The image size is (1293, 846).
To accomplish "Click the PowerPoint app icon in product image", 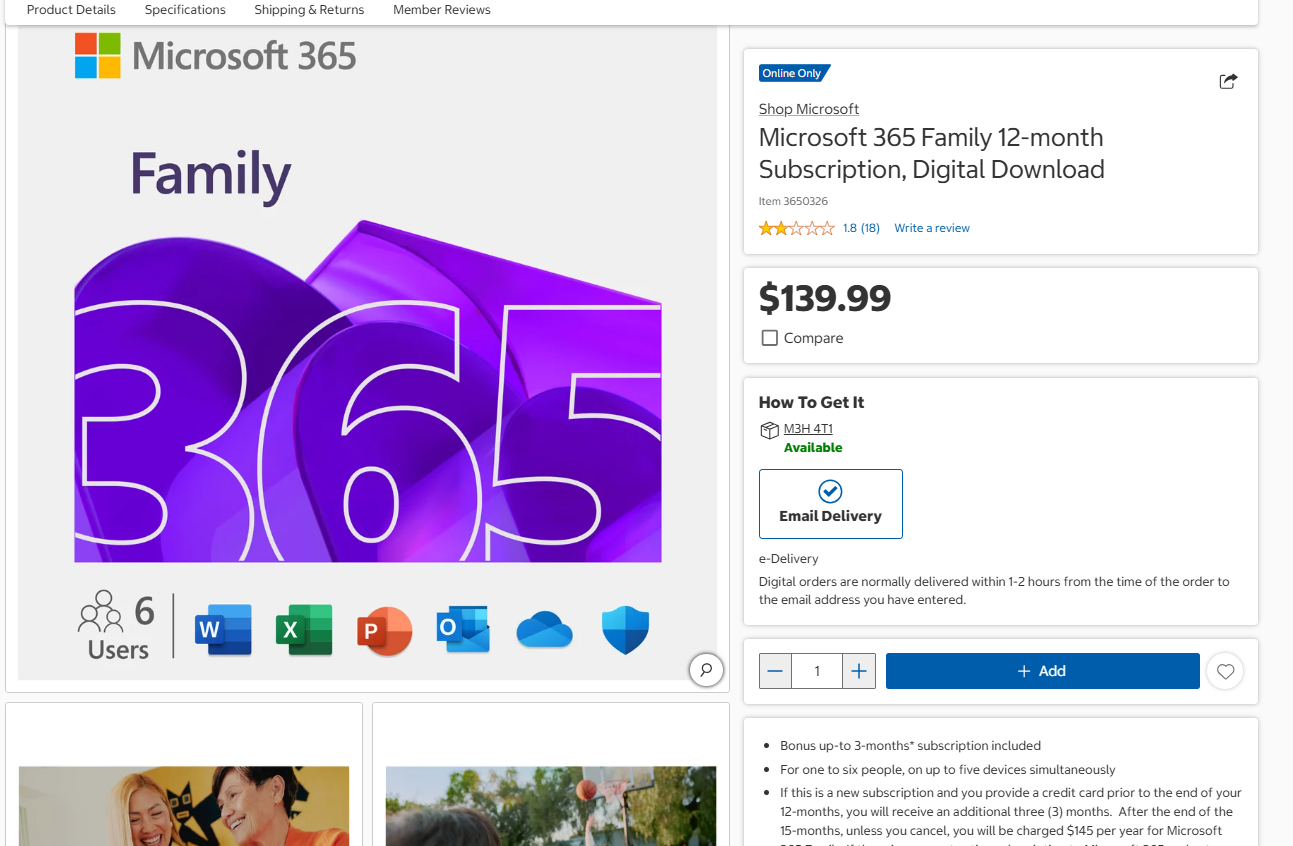I will point(385,631).
